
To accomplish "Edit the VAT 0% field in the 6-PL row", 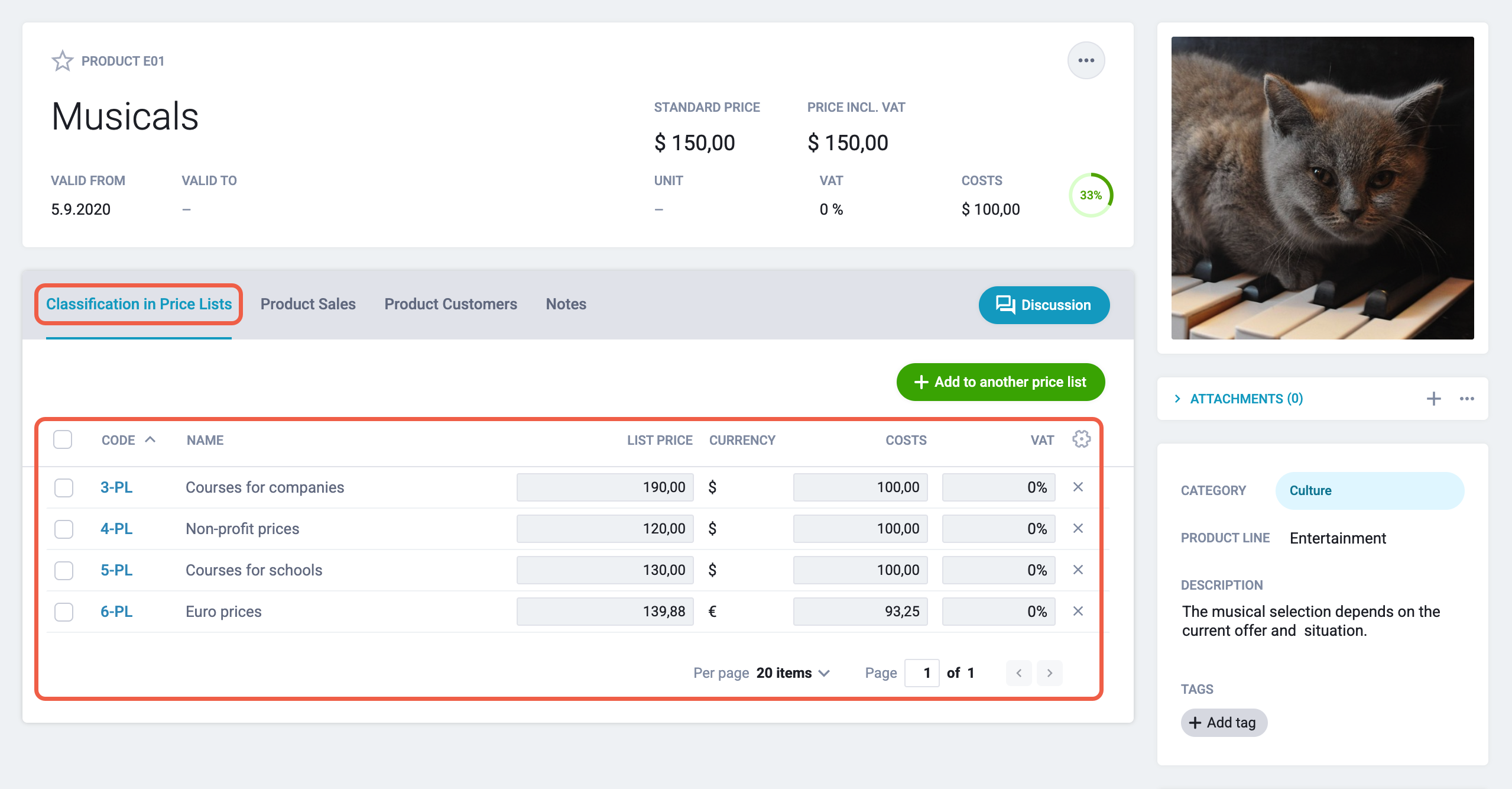I will pyautogui.click(x=998, y=612).
